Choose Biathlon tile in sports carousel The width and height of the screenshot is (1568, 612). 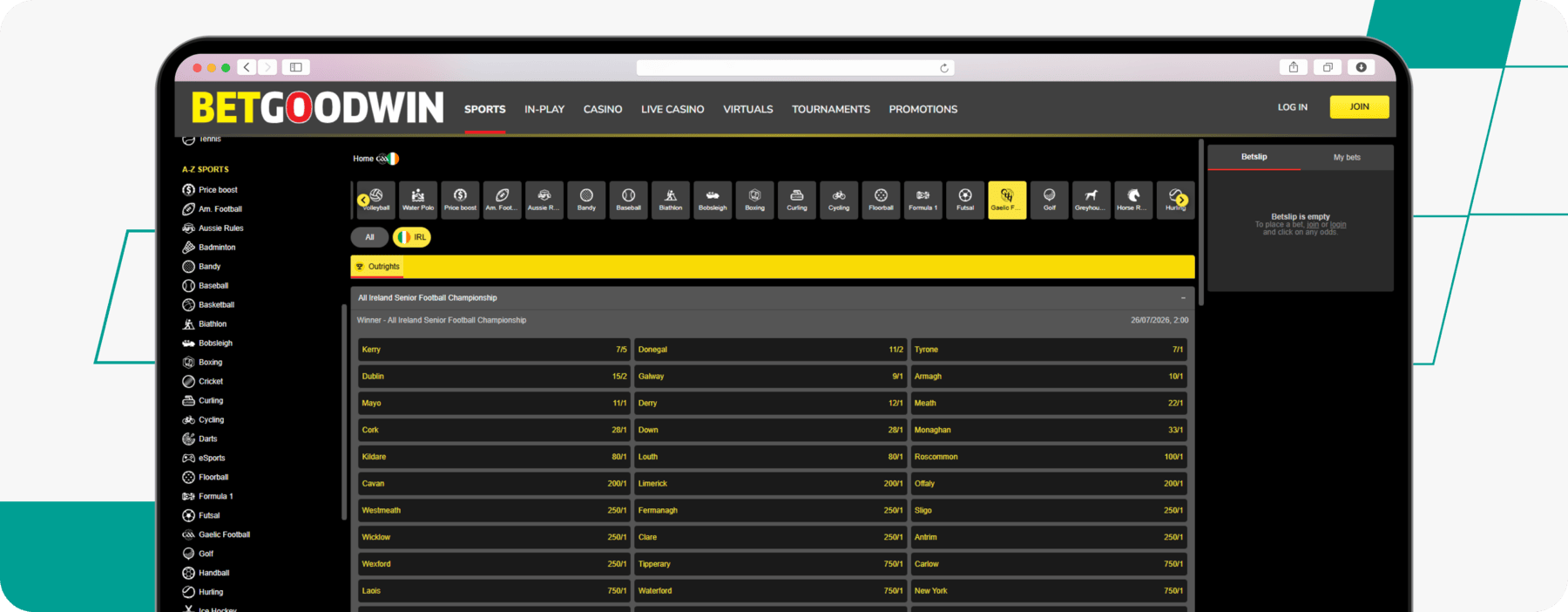click(670, 200)
